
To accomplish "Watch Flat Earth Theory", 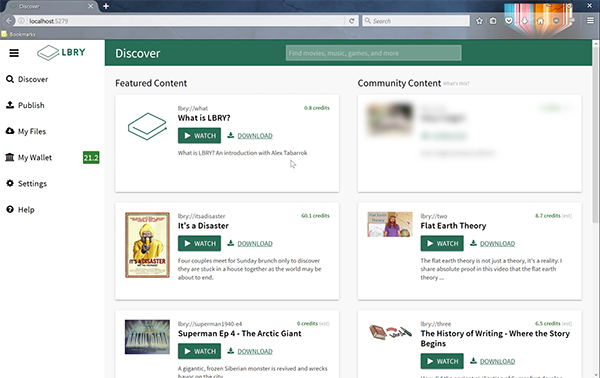I will coord(442,243).
